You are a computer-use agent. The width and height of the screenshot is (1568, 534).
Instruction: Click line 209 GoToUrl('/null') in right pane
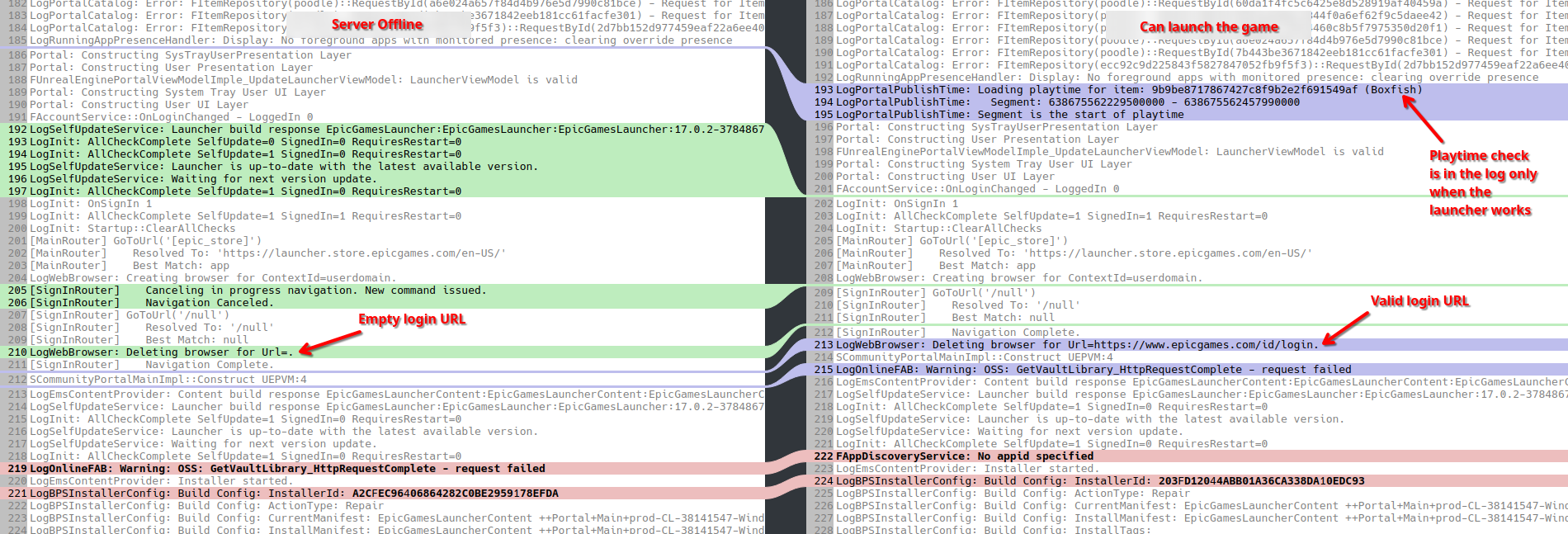[936, 293]
